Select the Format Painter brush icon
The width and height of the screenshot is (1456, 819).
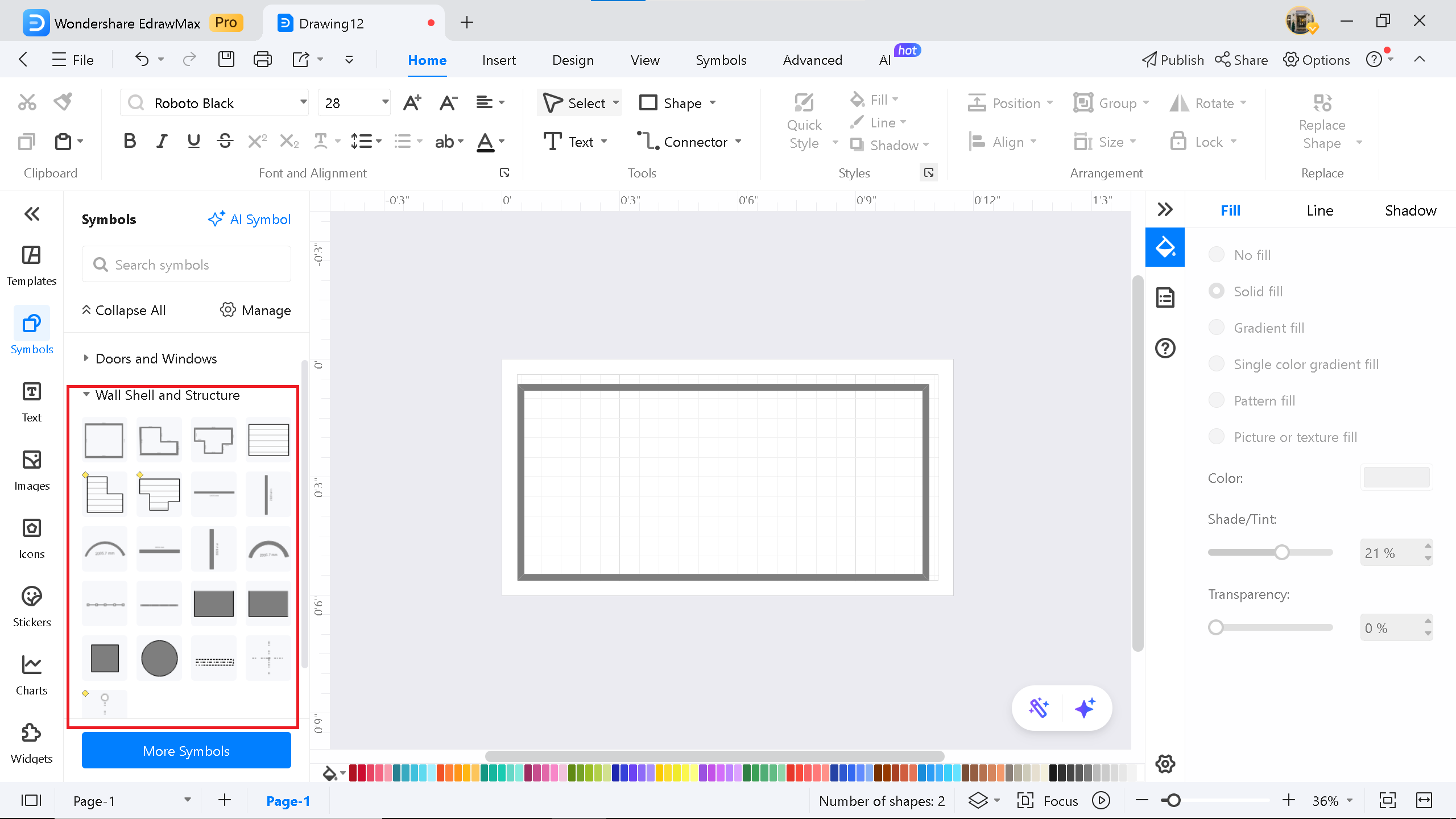point(63,102)
